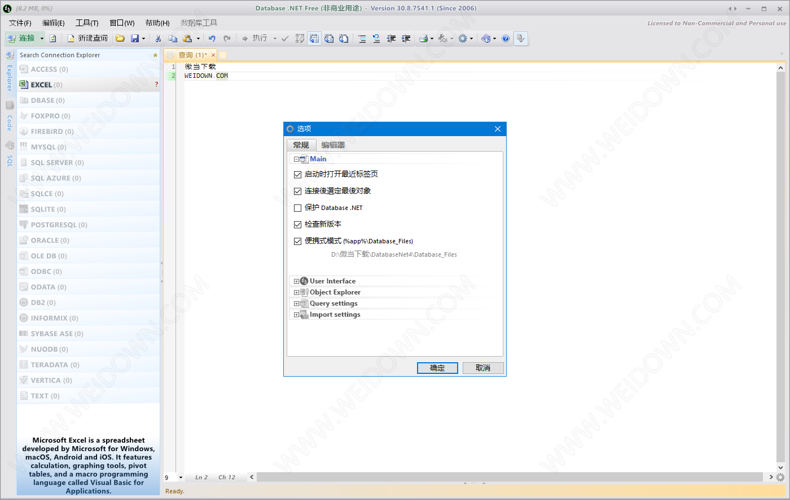Click the new tab button beside 查询 tab
This screenshot has width=790, height=500.
[223, 55]
